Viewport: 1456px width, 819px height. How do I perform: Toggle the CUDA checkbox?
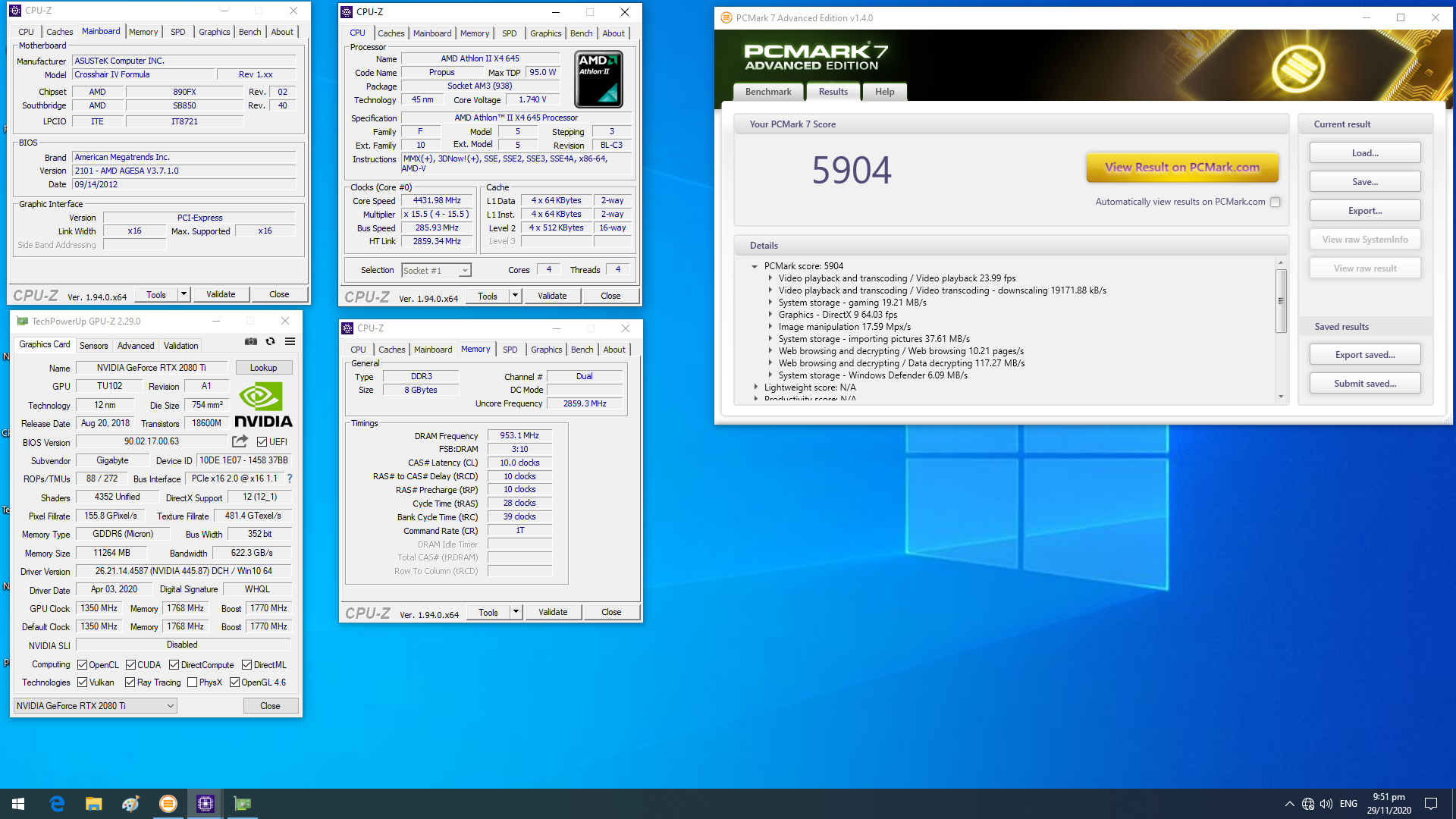click(130, 665)
